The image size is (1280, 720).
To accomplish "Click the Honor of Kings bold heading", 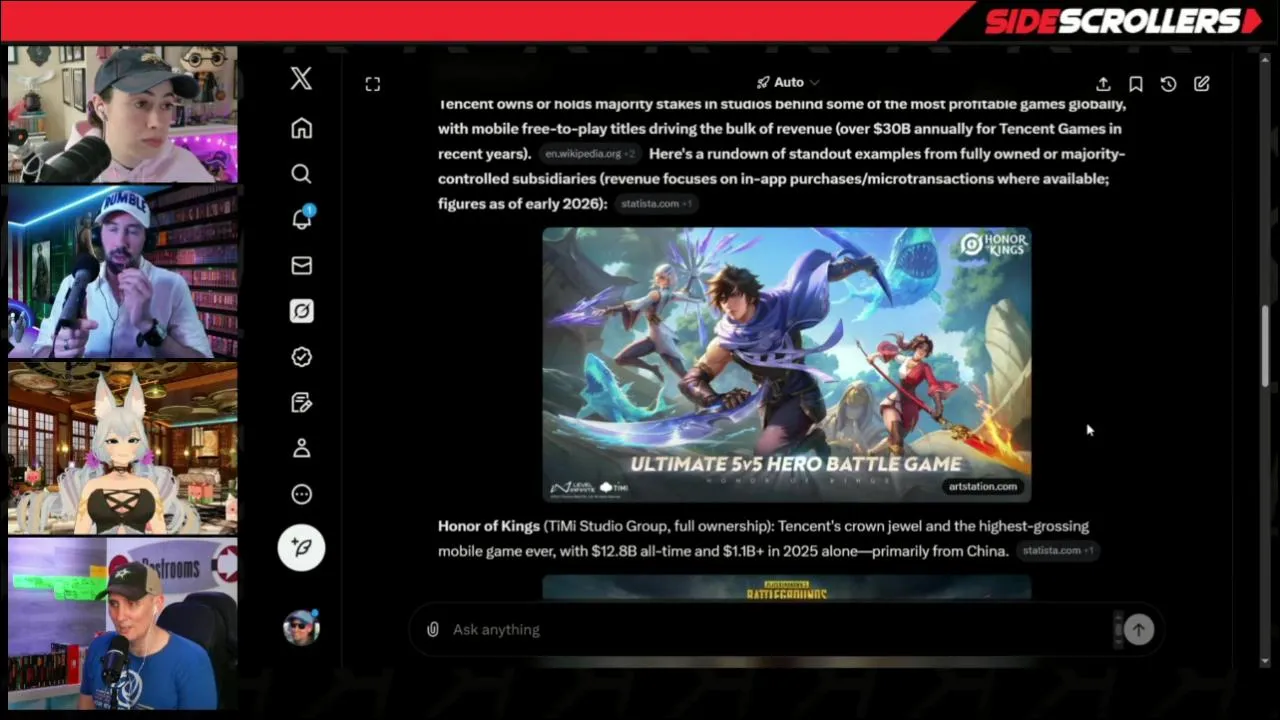I will 489,526.
